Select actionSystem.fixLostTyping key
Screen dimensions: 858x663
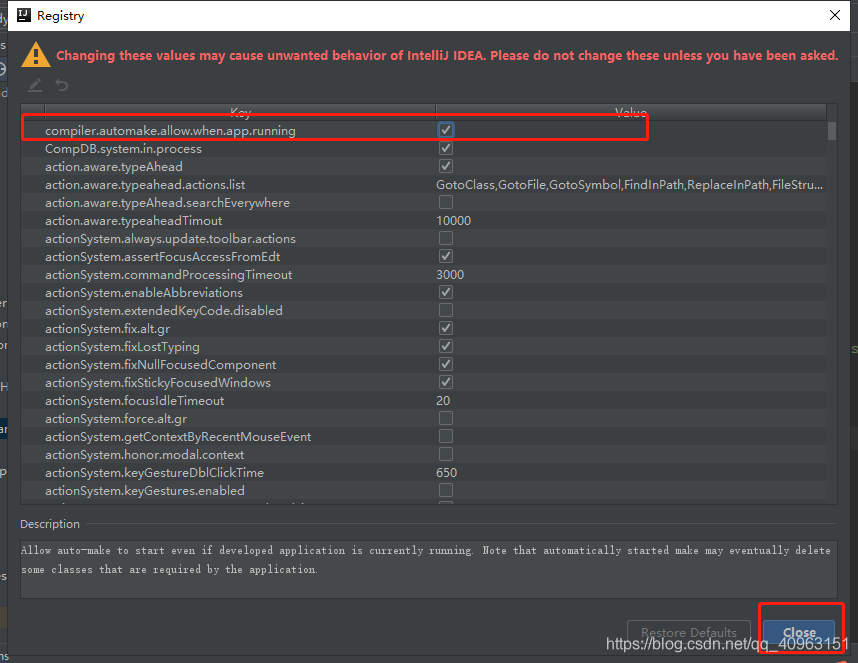122,347
